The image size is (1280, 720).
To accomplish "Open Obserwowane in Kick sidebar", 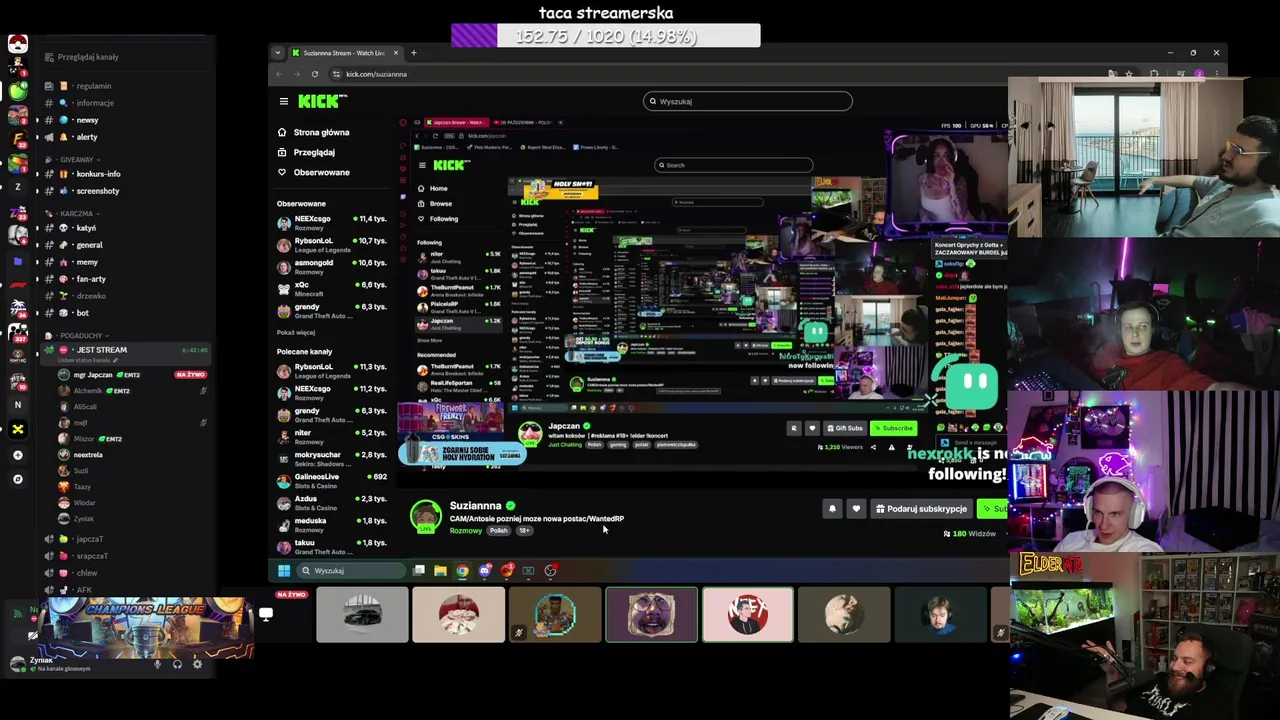I will [x=314, y=172].
